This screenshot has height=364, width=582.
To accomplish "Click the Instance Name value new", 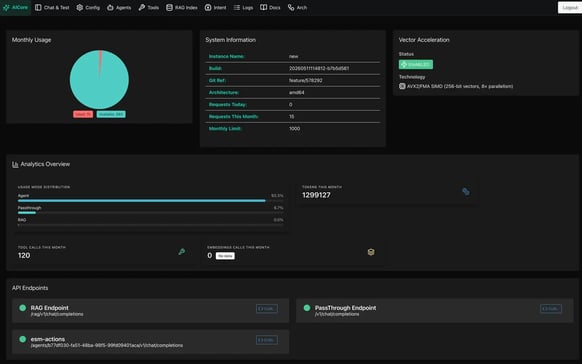I will tap(293, 56).
